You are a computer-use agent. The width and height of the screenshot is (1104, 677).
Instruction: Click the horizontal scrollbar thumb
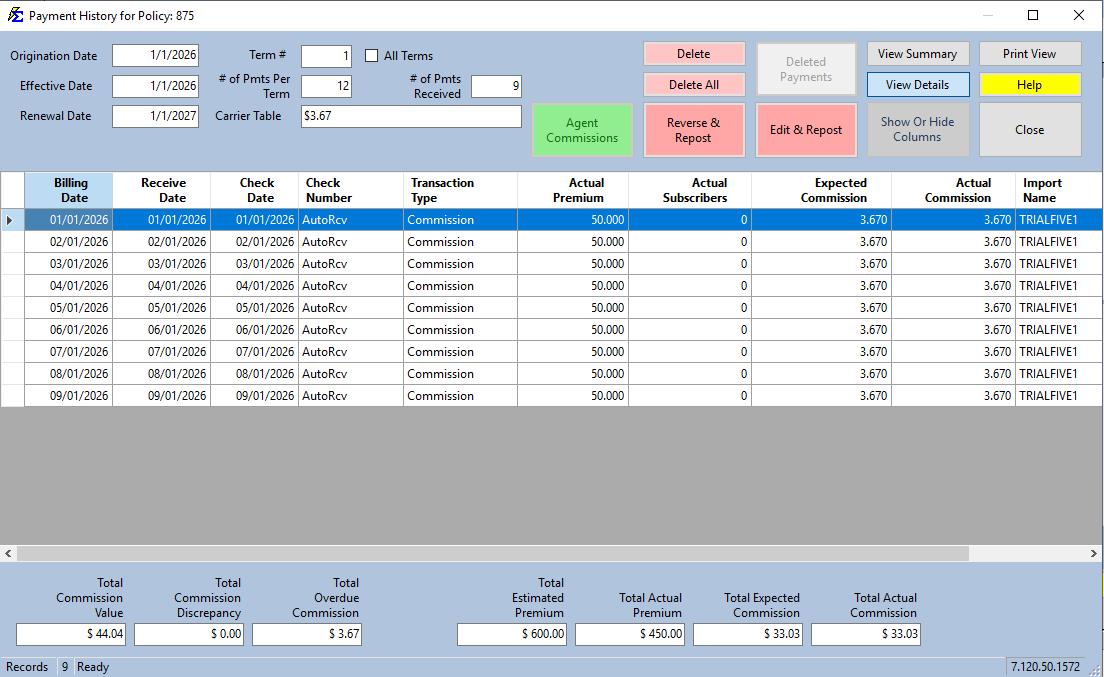tap(493, 554)
